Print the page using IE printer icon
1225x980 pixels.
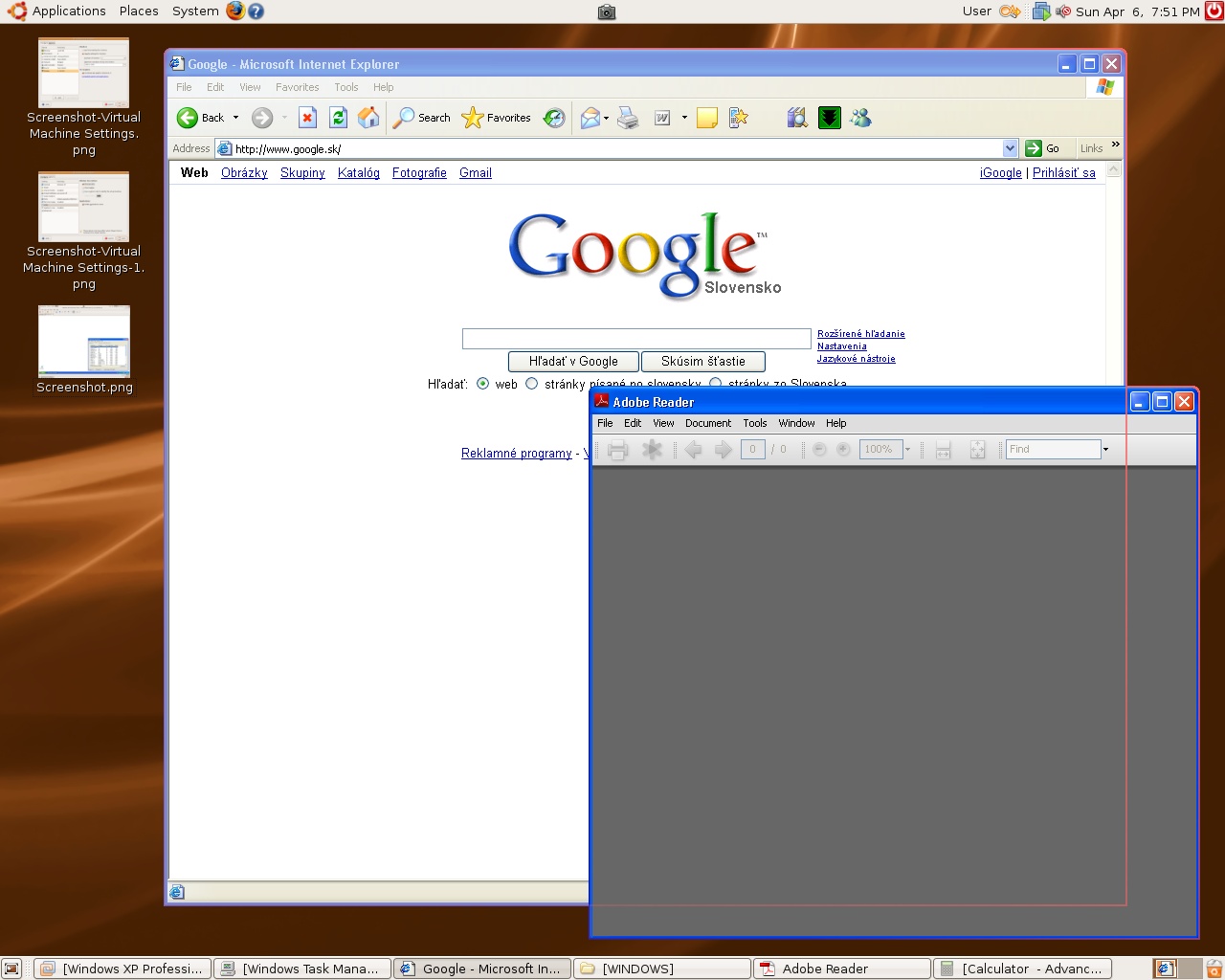coord(628,118)
